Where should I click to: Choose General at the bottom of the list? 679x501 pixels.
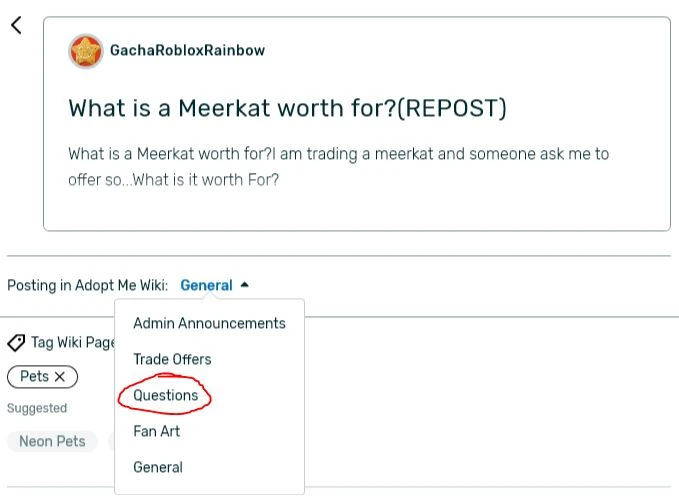[158, 467]
